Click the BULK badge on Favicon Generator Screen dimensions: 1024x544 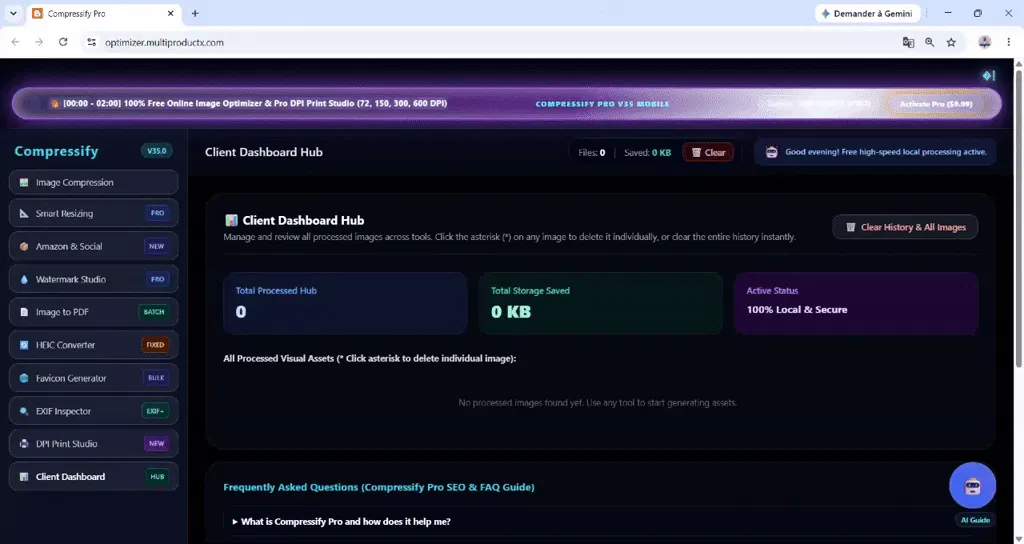click(156, 377)
